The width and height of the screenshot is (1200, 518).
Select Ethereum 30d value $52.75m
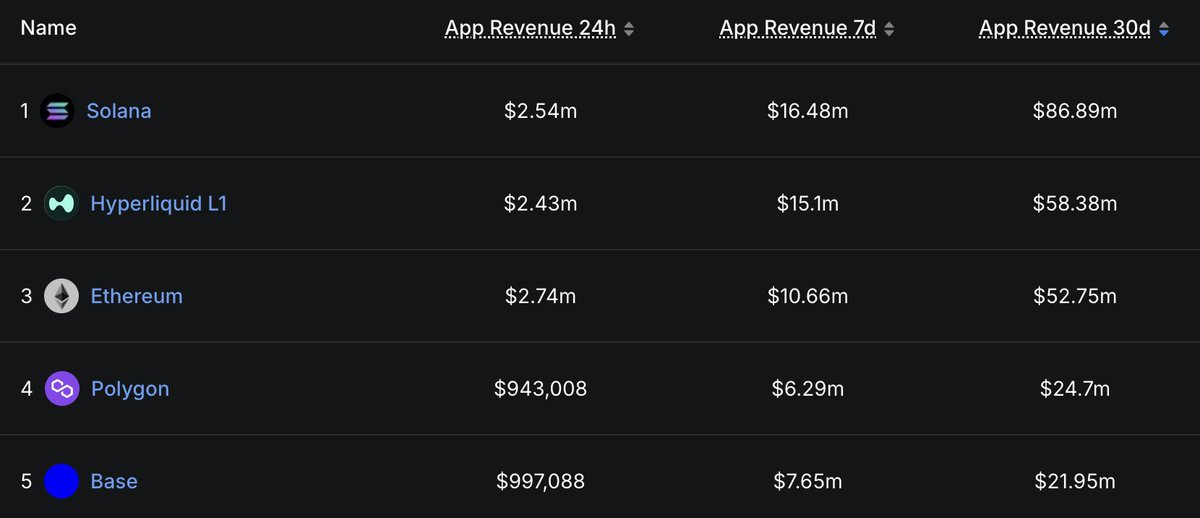1074,296
